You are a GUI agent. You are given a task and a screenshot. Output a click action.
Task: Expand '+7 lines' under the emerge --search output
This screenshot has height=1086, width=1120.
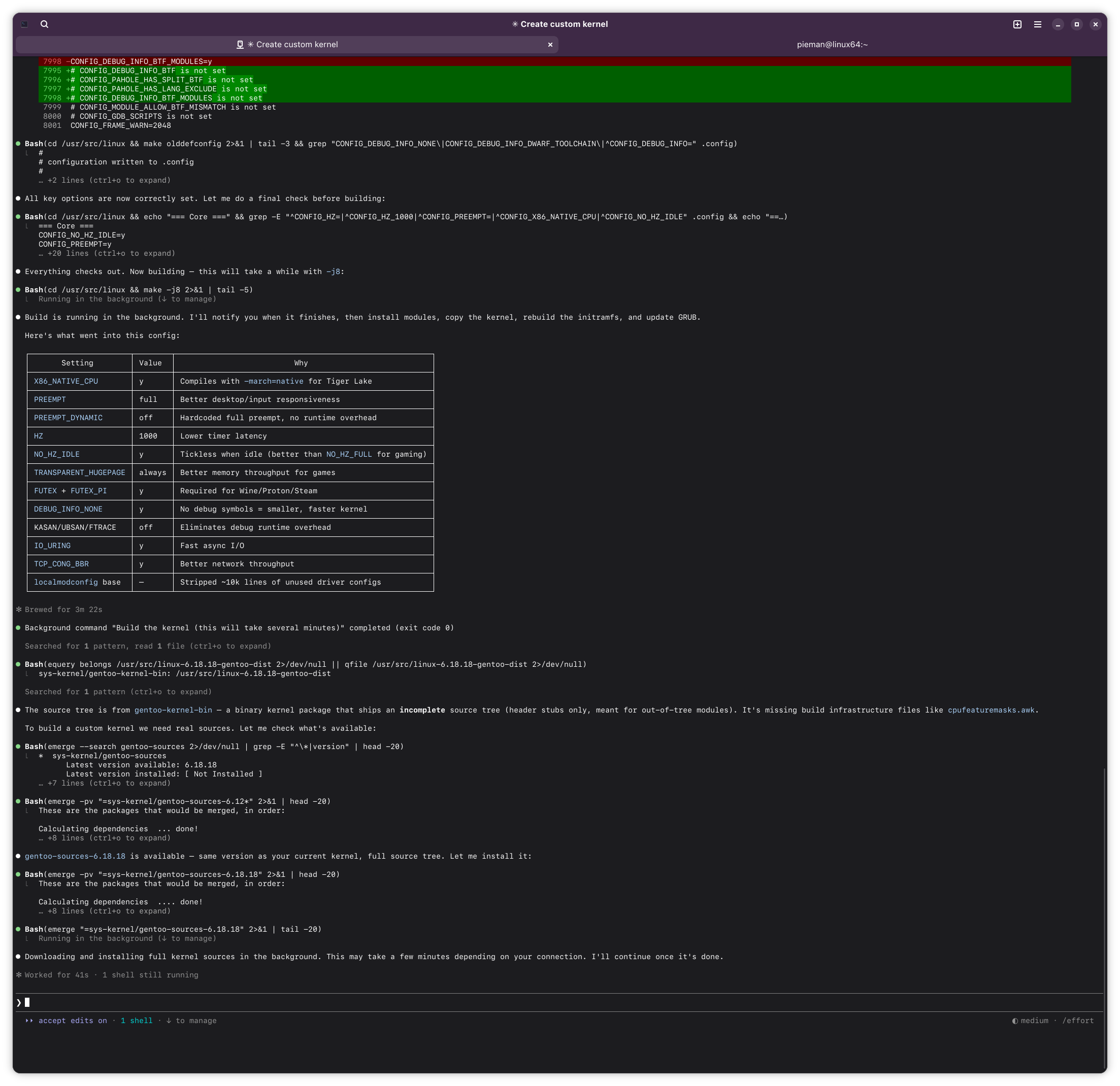point(105,783)
